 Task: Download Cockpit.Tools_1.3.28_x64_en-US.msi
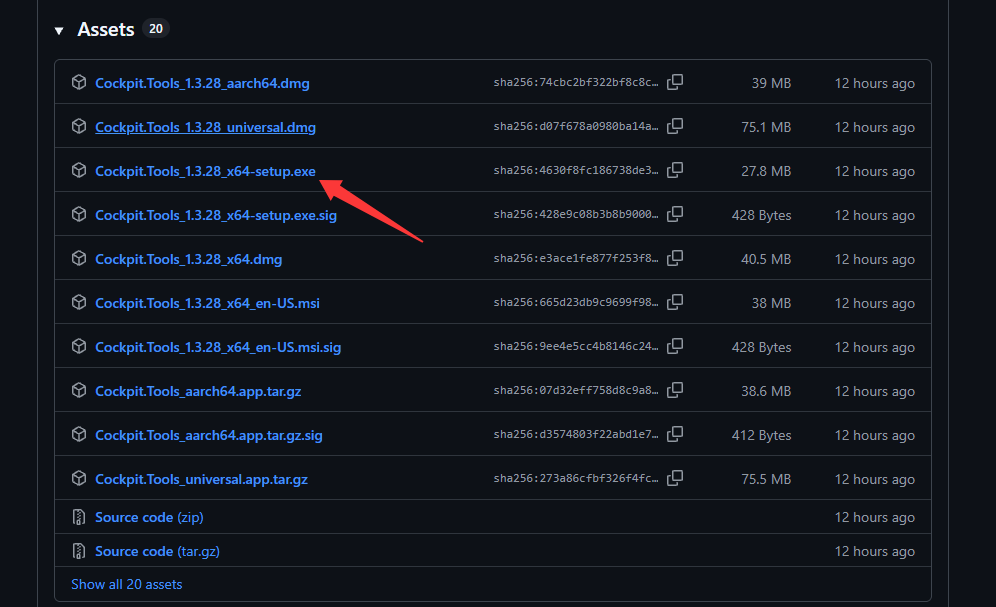click(x=207, y=304)
